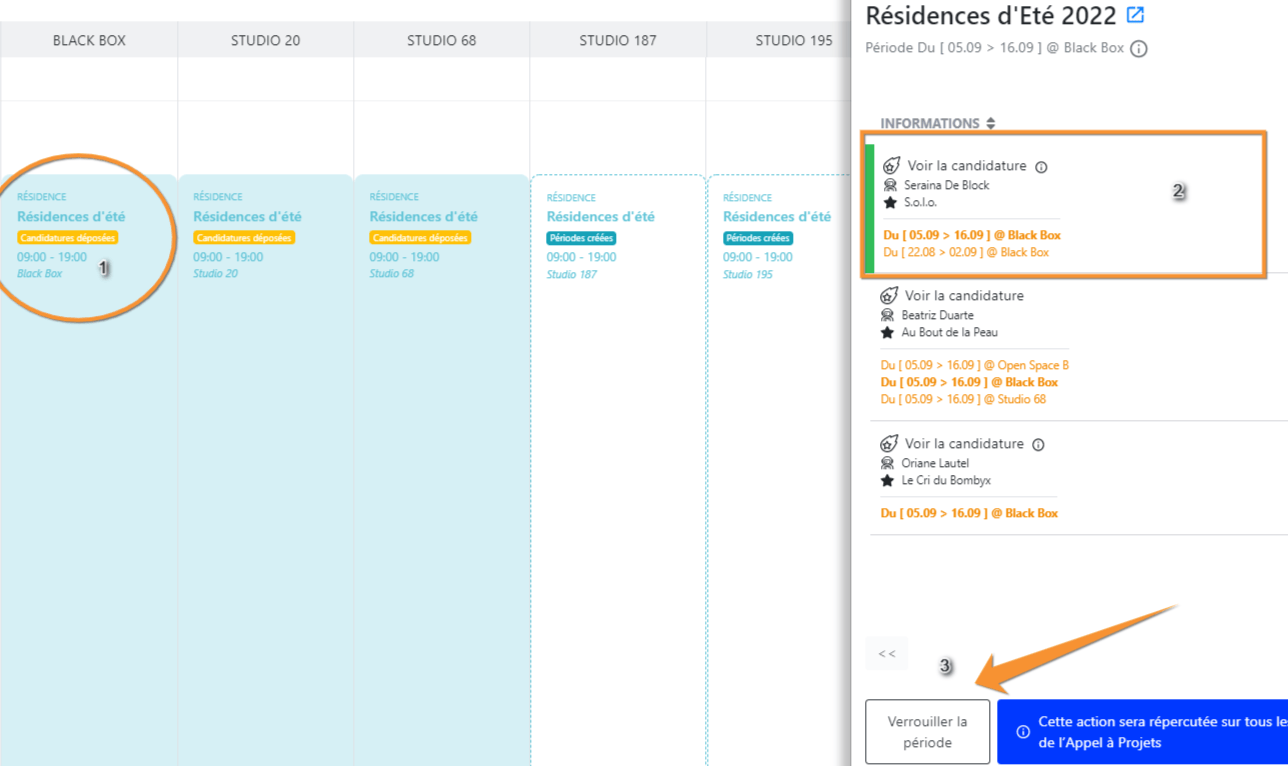
Task: Click the candidature icon for Beatriz Duarte
Action: click(888, 296)
